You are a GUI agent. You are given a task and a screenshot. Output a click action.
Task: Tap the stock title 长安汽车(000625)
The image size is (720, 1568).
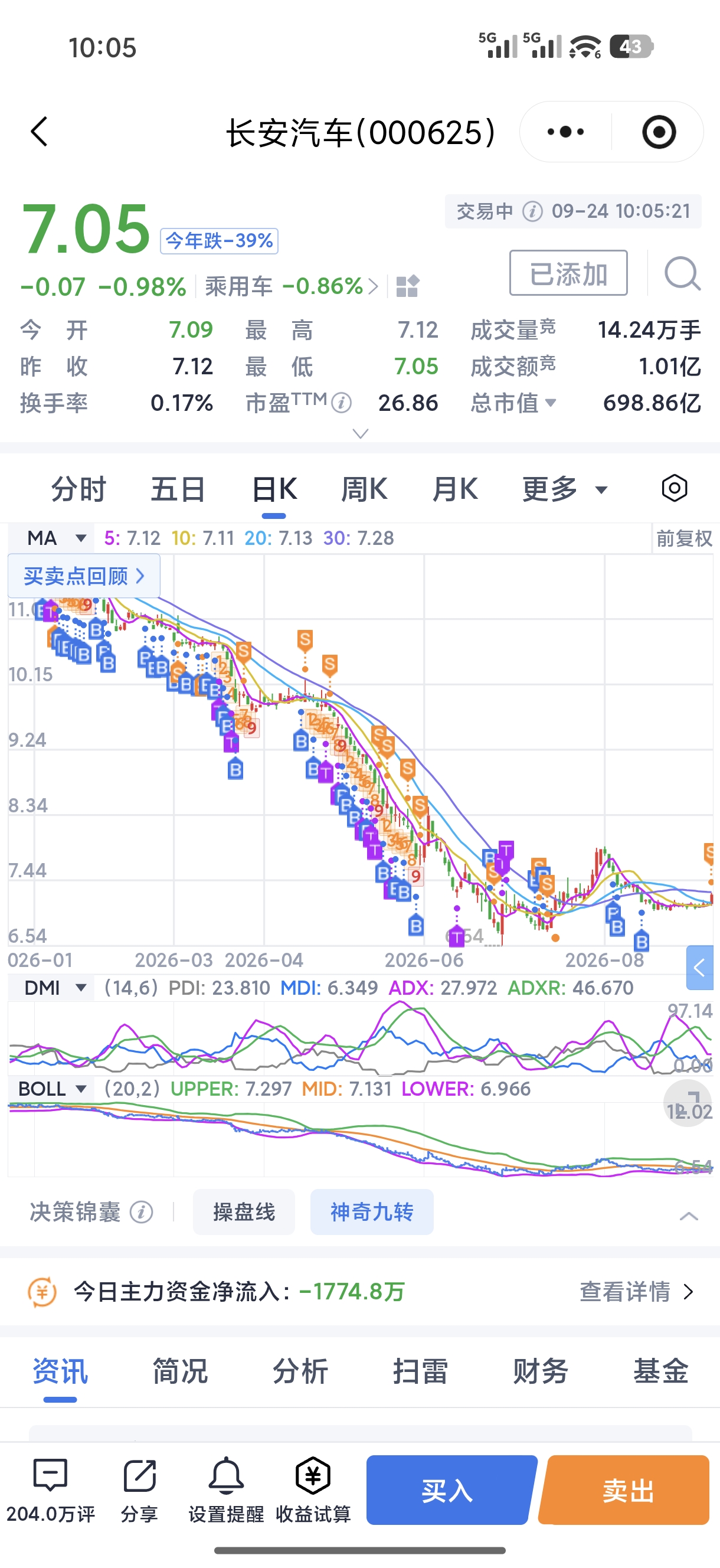[x=361, y=132]
